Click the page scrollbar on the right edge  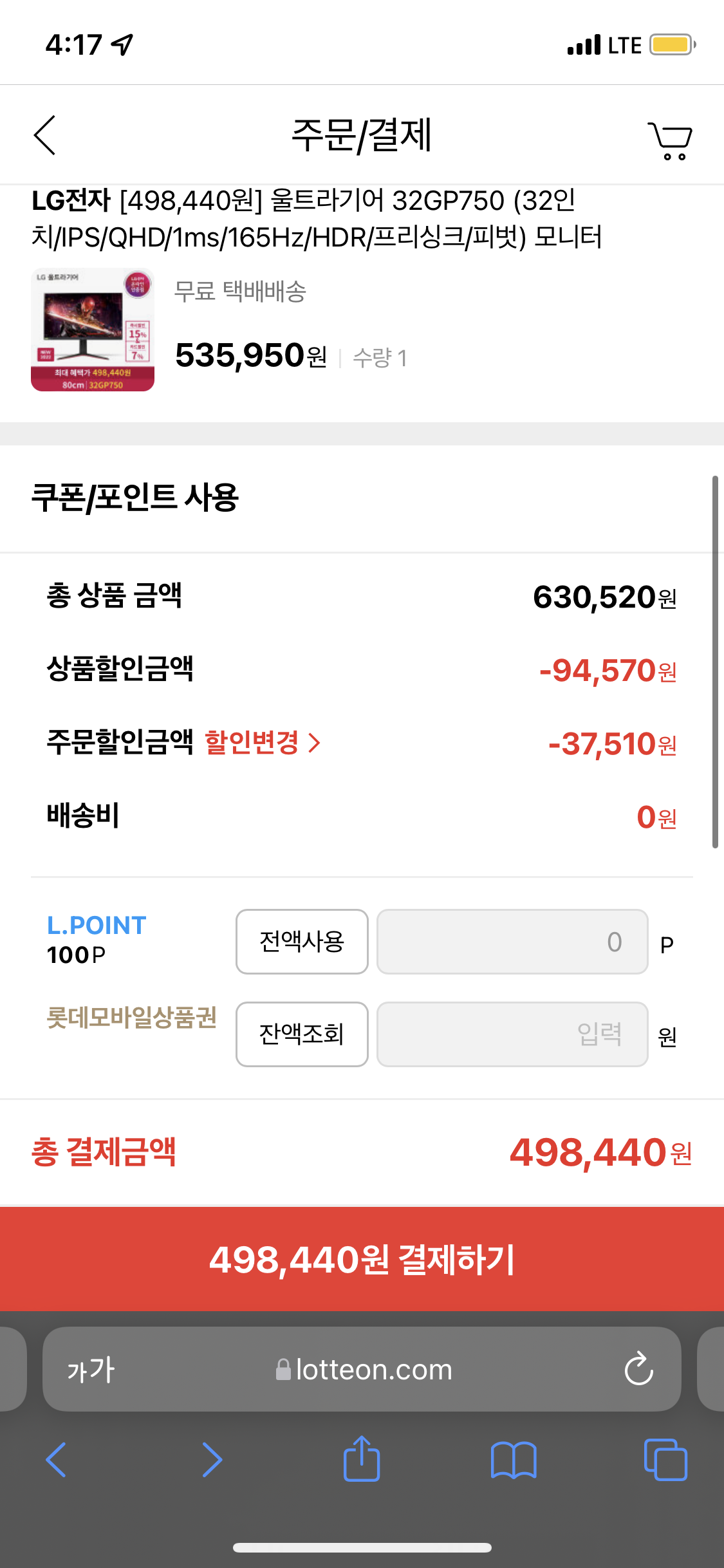714,662
